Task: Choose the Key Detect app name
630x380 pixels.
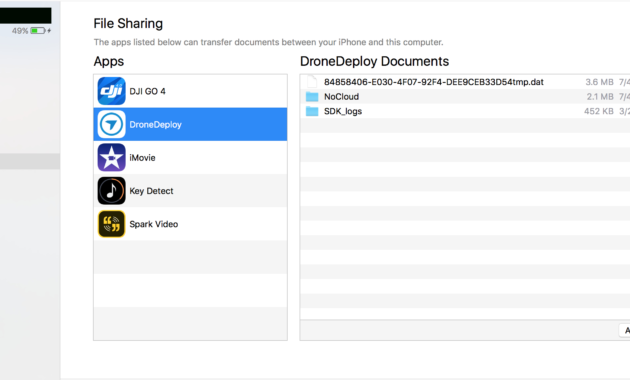Action: (151, 191)
